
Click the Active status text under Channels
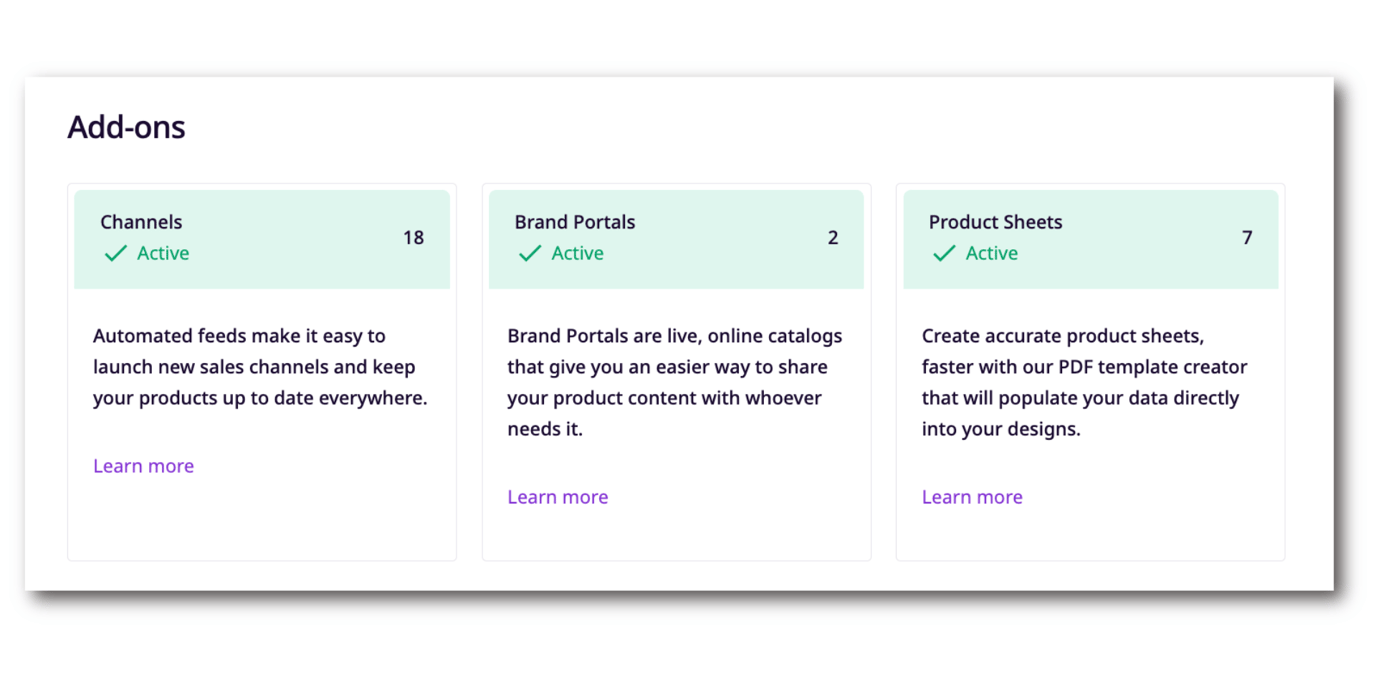tap(163, 254)
